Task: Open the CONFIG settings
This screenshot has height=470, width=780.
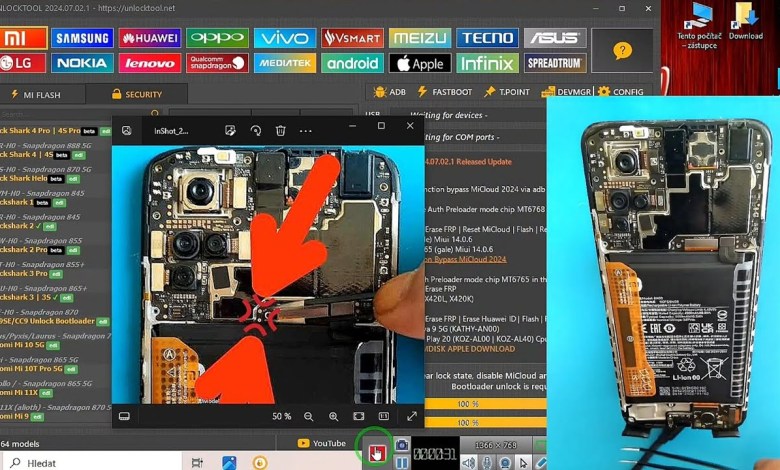Action: [621, 92]
